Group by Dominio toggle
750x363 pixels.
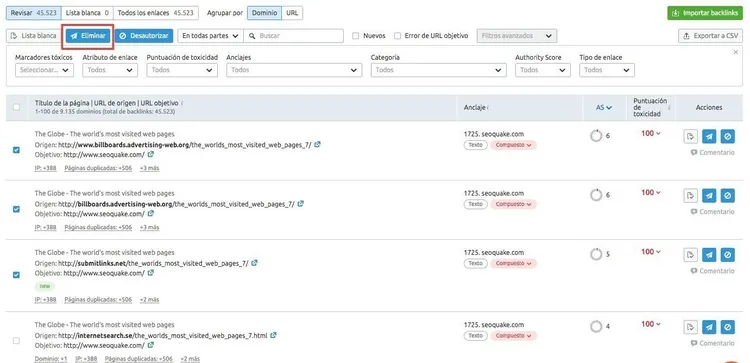click(264, 13)
